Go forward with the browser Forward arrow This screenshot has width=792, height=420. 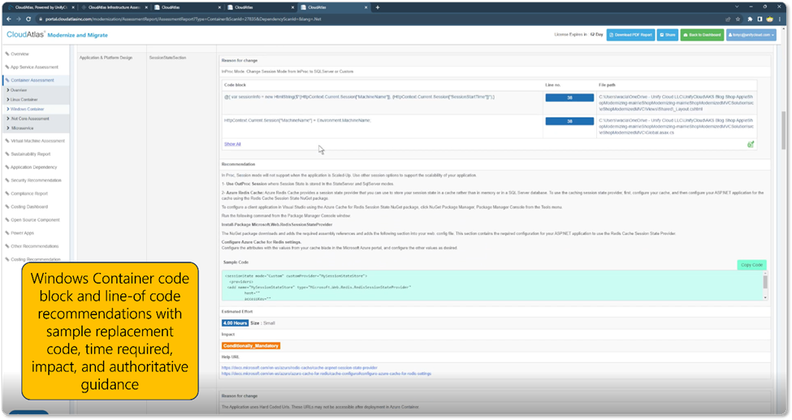(18, 19)
